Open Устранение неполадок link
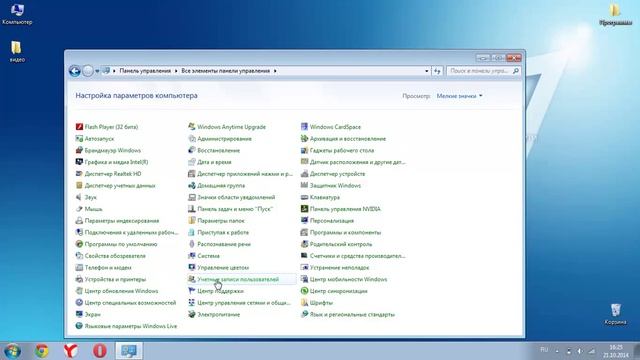The height and width of the screenshot is (360, 640). pos(339,268)
